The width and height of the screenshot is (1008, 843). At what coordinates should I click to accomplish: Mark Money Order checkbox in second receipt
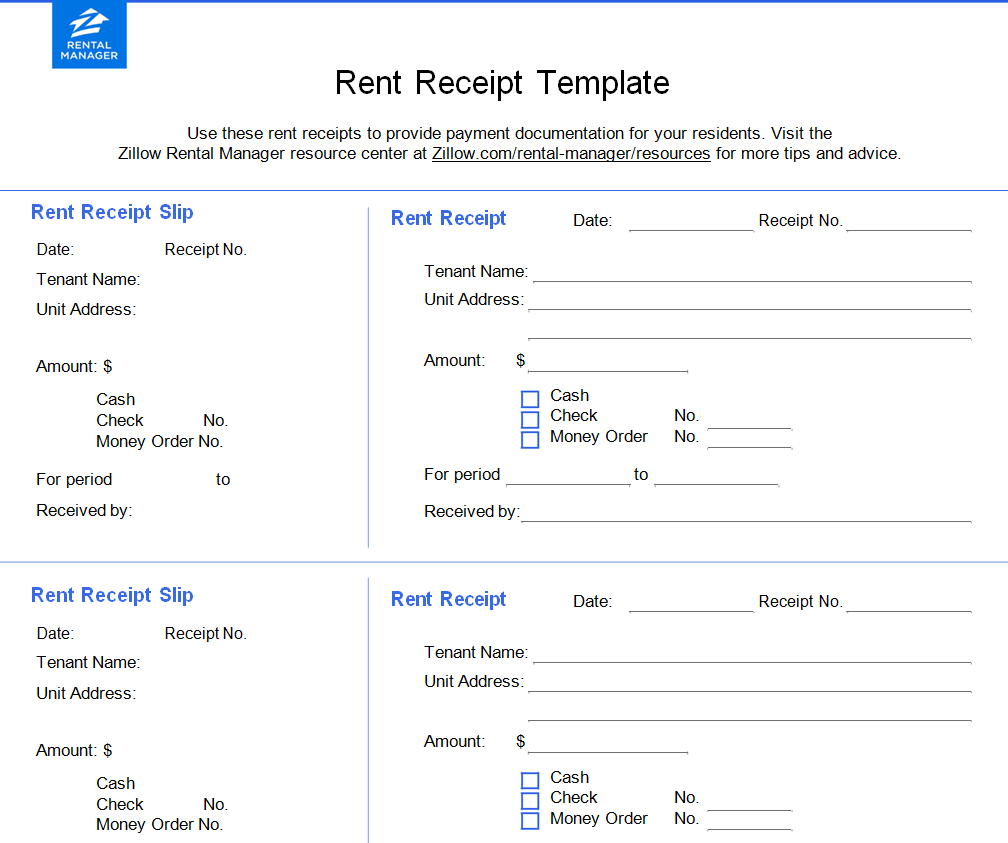coord(530,821)
